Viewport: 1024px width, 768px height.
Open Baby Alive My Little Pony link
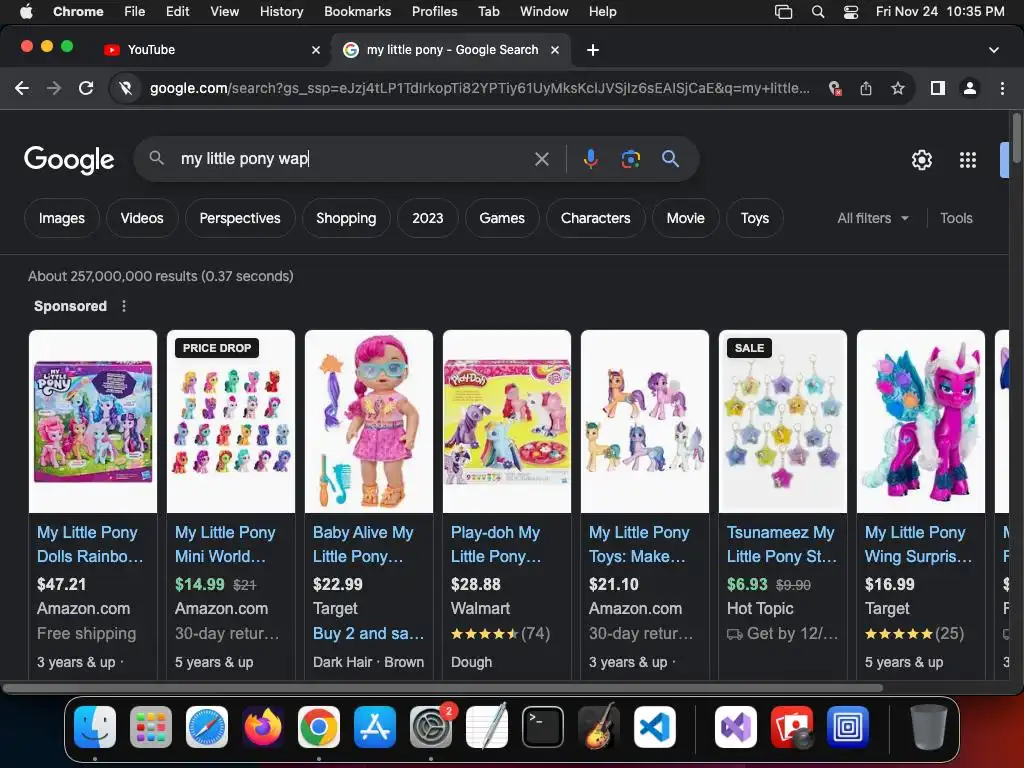tap(363, 544)
